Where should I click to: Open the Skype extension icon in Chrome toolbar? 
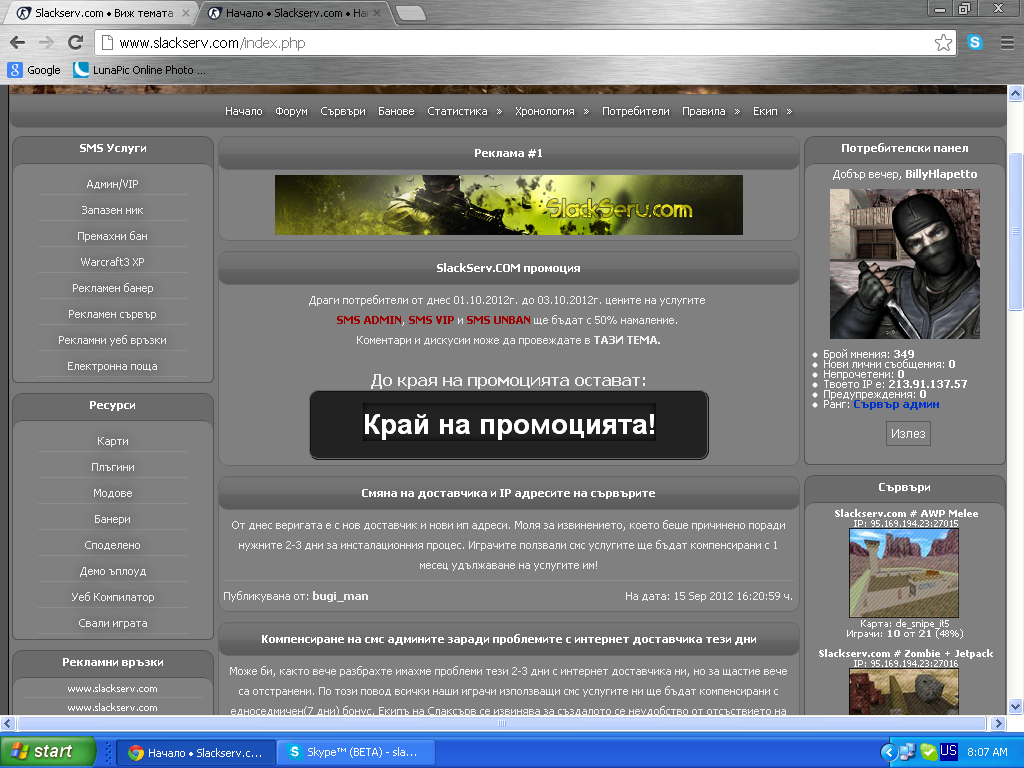(x=975, y=42)
